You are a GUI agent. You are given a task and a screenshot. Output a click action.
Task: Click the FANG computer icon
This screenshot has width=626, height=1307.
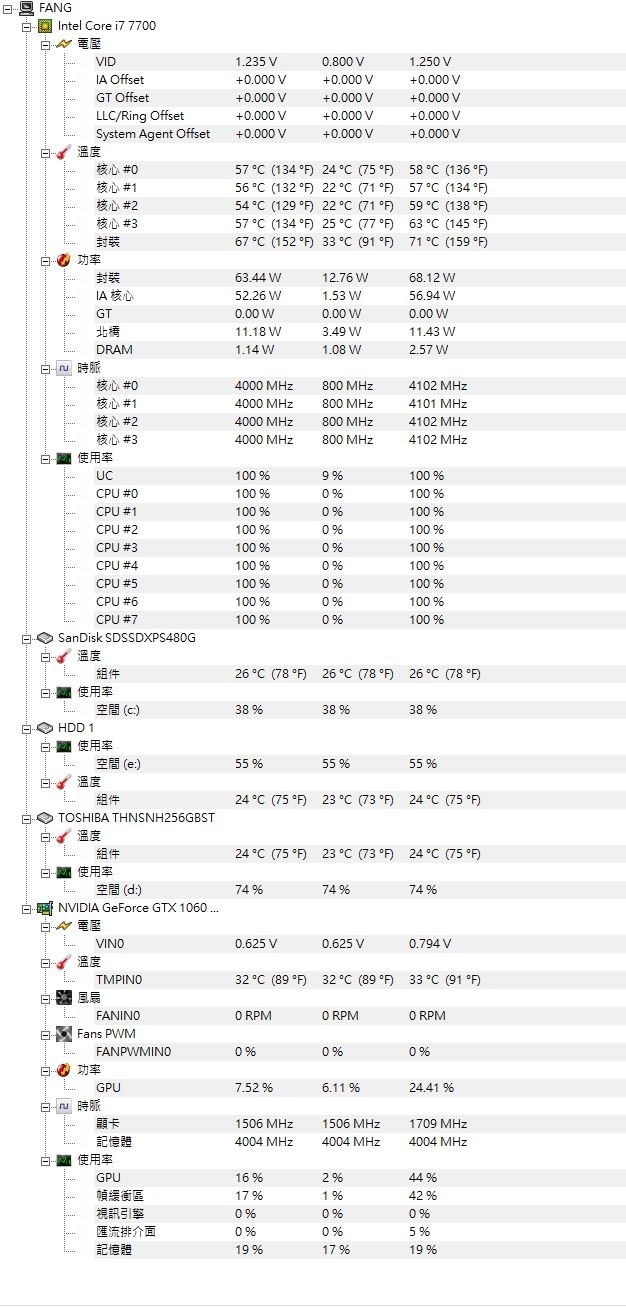[27, 8]
